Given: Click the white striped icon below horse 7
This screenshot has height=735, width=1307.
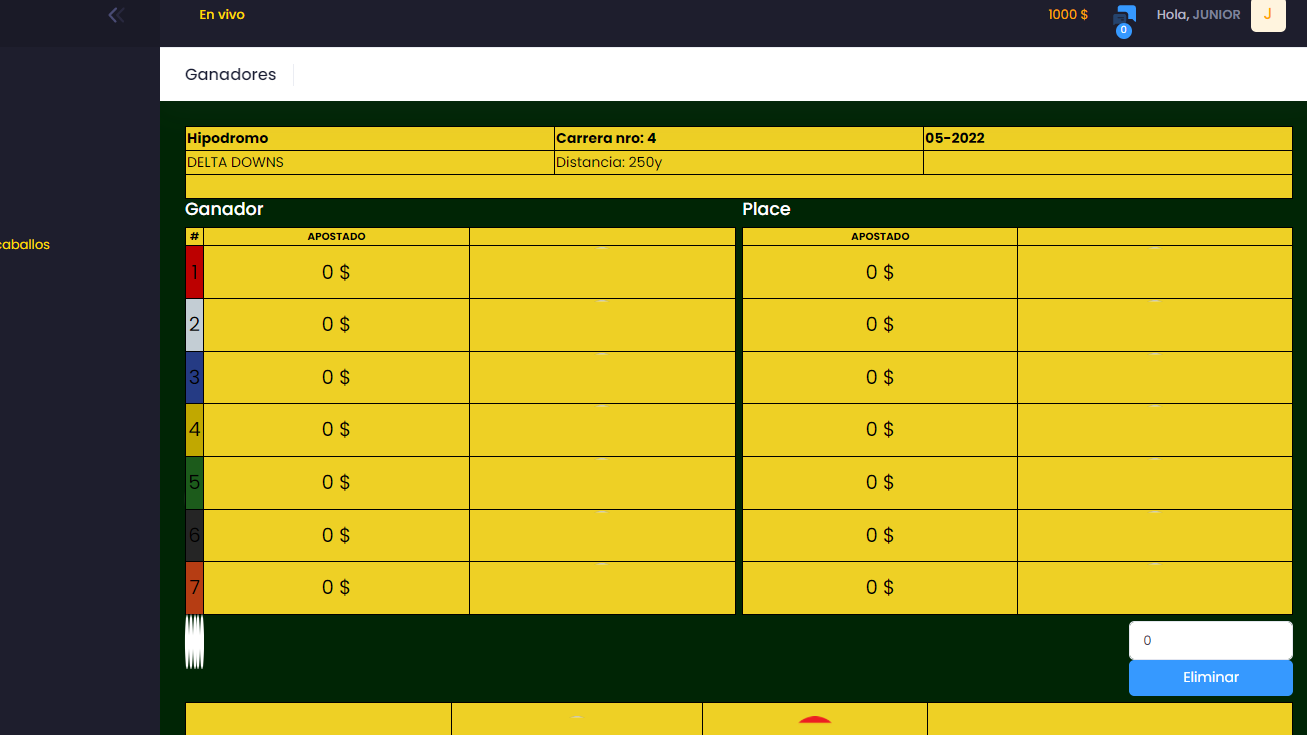Looking at the screenshot, I should [195, 641].
